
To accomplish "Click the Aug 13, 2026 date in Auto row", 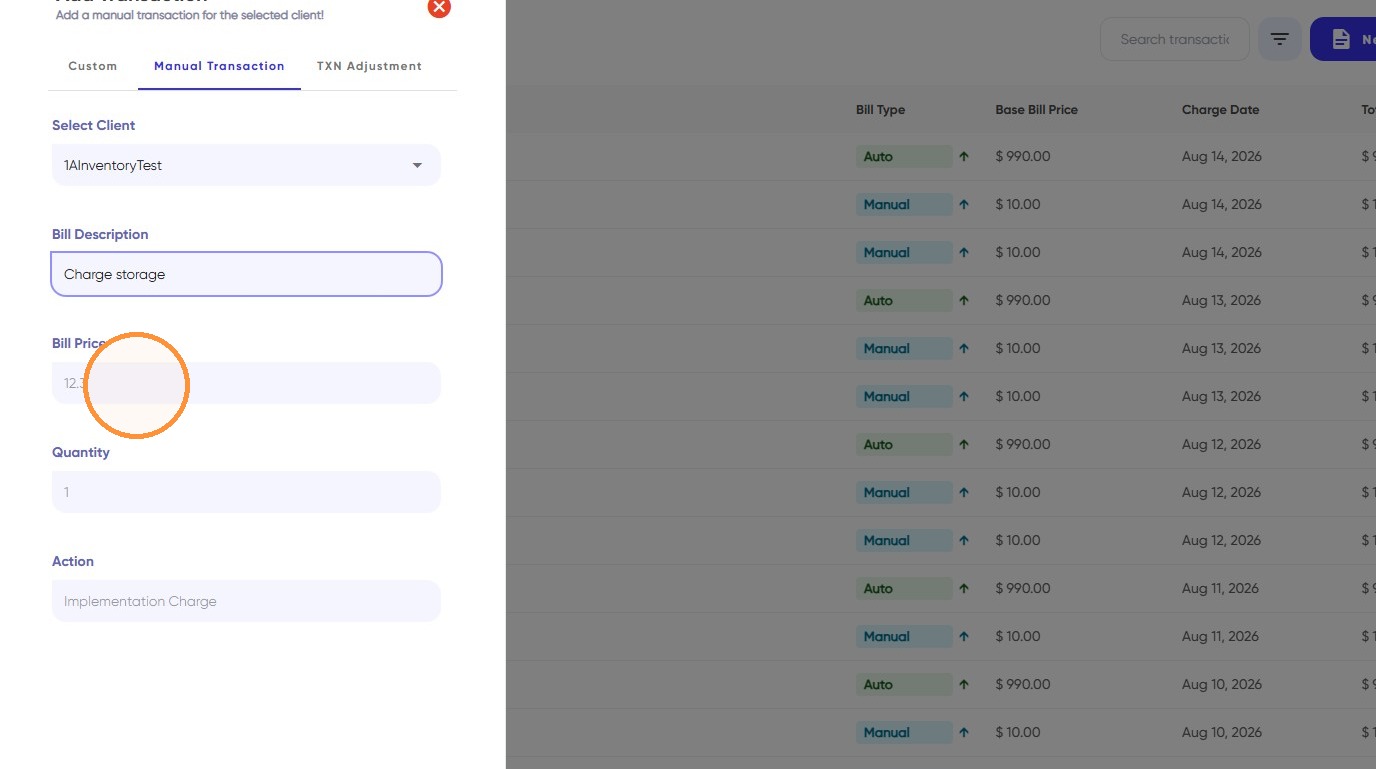I will [x=1222, y=300].
